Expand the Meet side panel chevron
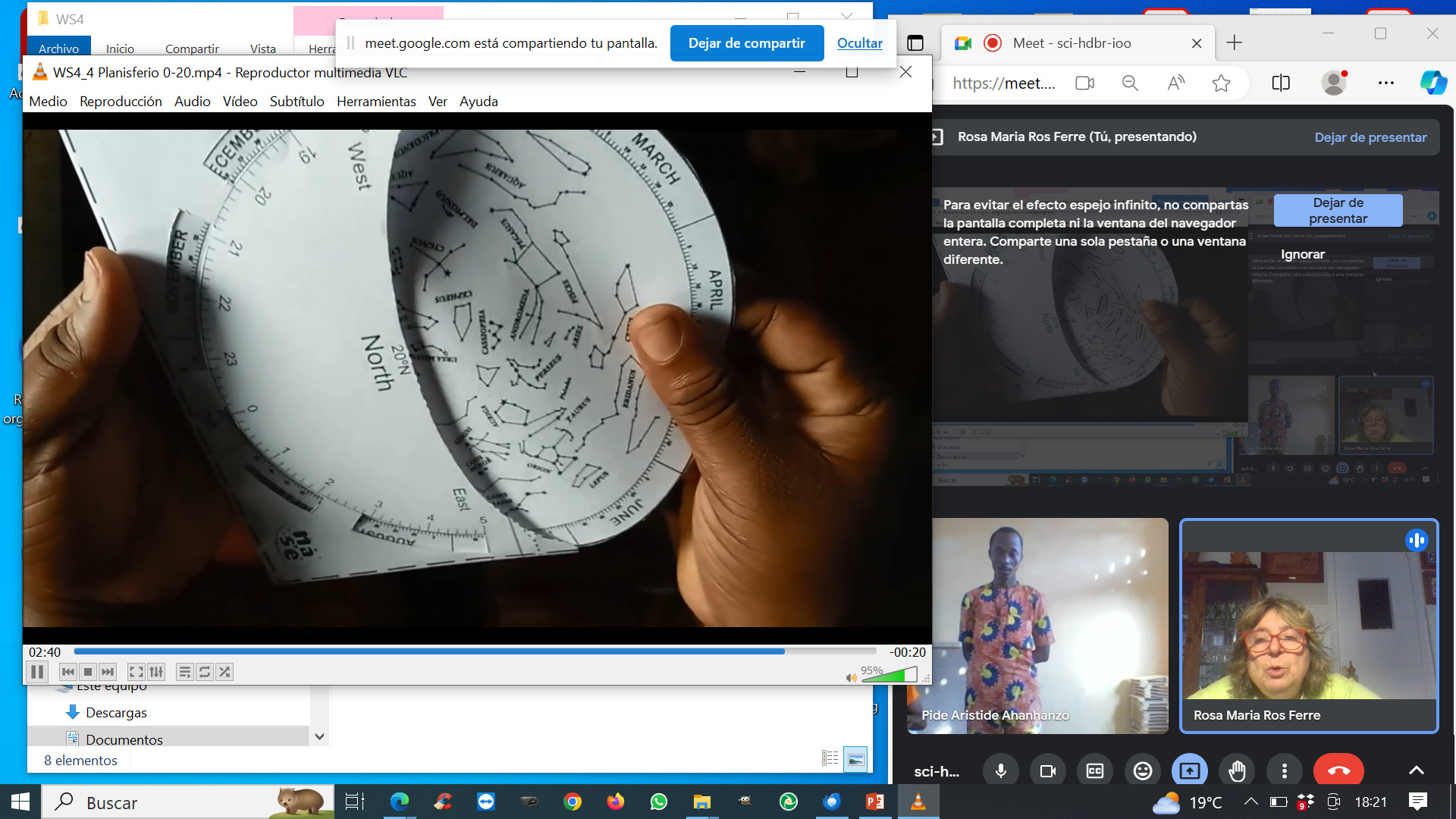1456x819 pixels. point(1416,770)
